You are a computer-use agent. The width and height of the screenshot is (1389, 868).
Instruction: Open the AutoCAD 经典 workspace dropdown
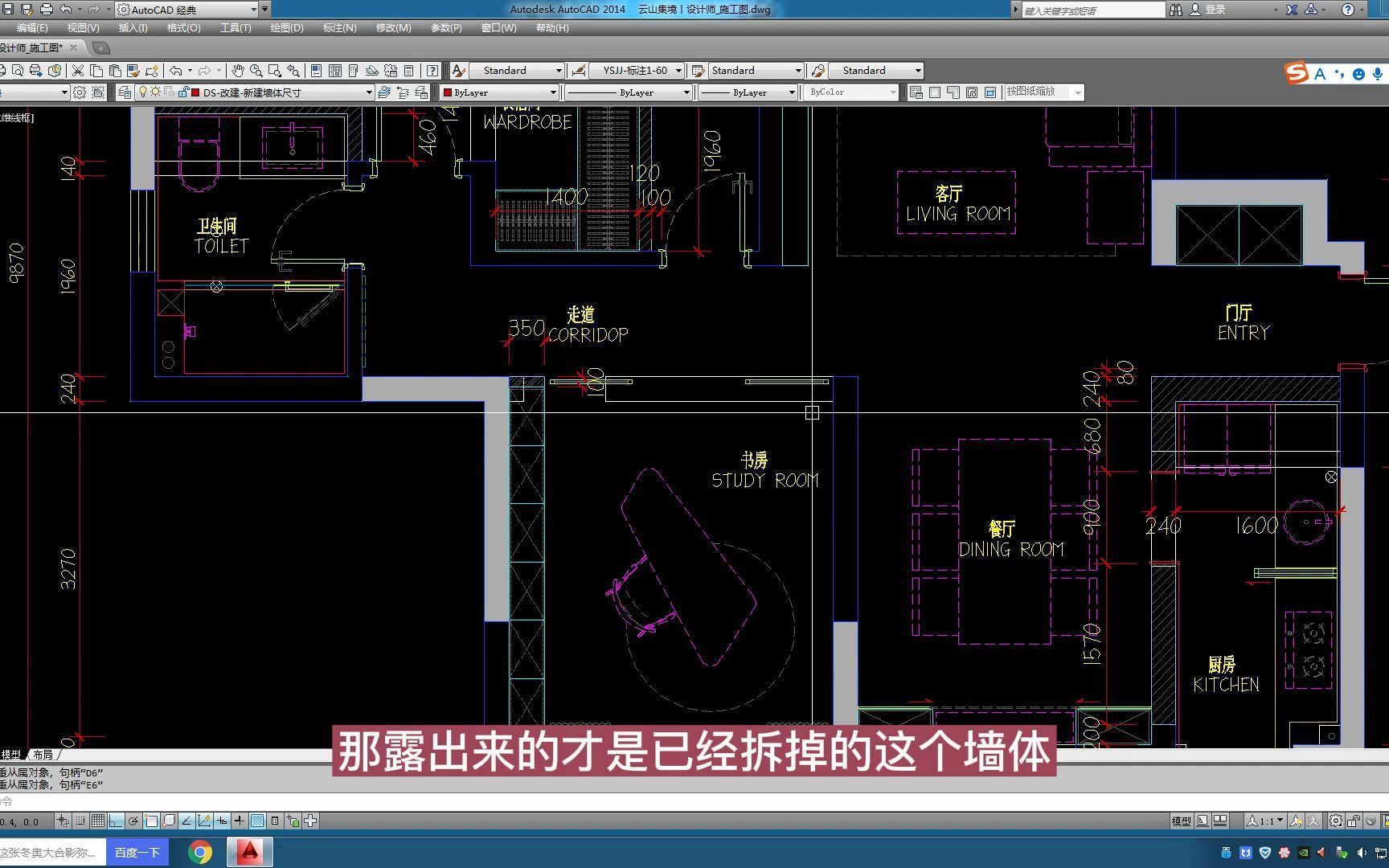pos(188,10)
